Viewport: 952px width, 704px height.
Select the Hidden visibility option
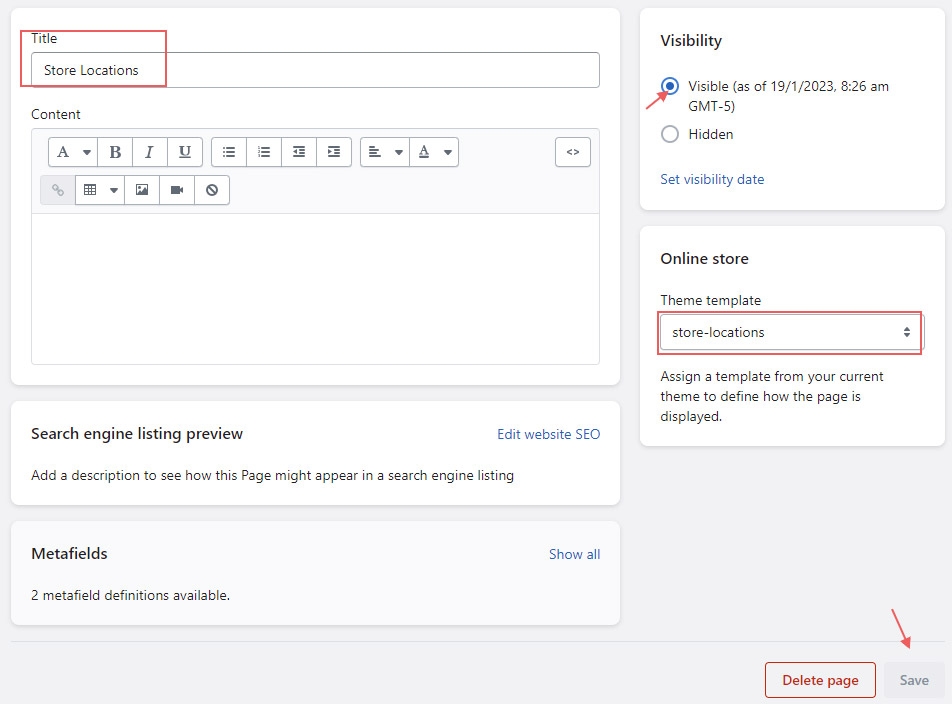(x=670, y=134)
